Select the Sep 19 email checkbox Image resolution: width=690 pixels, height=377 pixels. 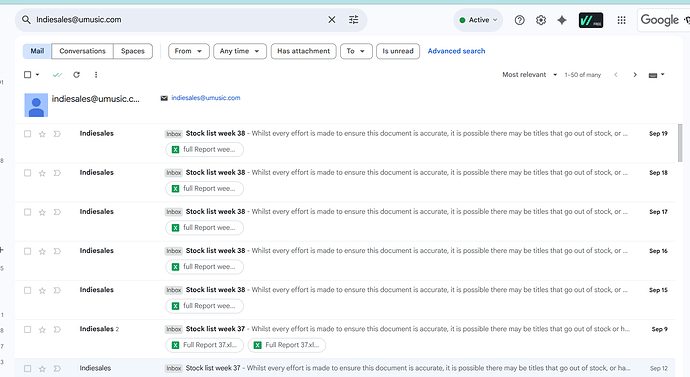(27, 134)
